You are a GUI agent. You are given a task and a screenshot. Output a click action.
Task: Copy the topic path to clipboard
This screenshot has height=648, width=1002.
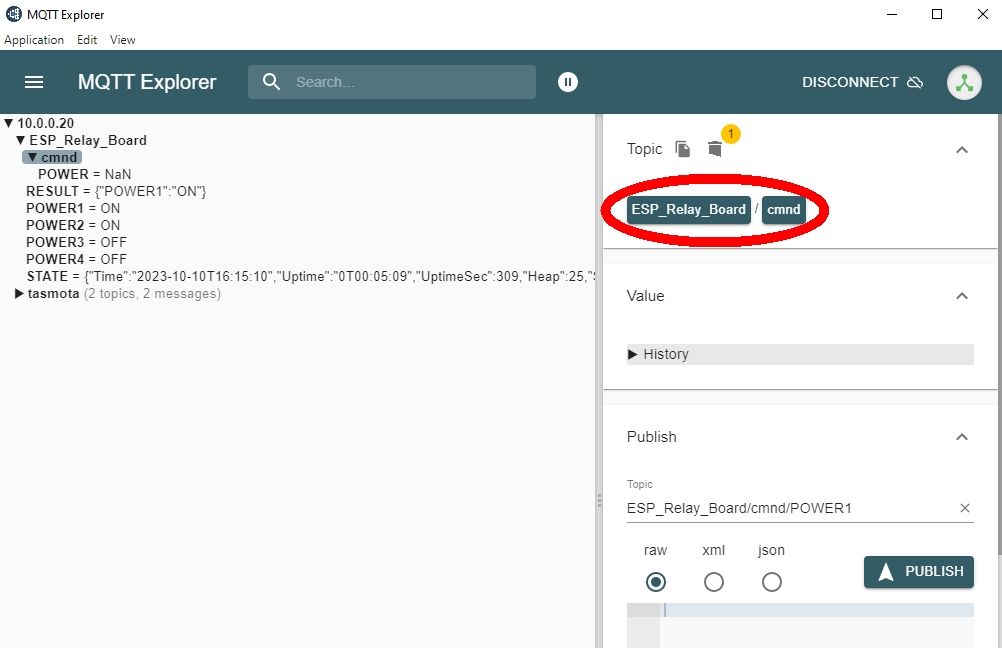(x=682, y=149)
